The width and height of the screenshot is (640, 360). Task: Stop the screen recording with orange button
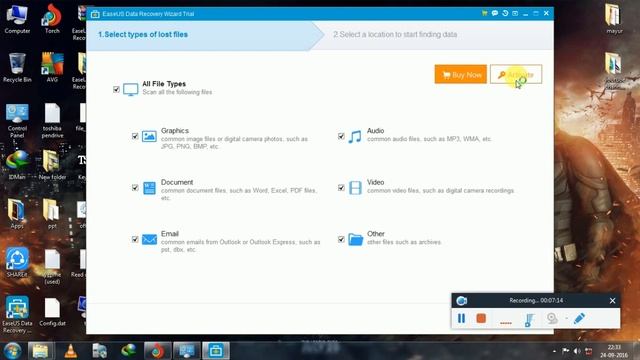point(481,318)
